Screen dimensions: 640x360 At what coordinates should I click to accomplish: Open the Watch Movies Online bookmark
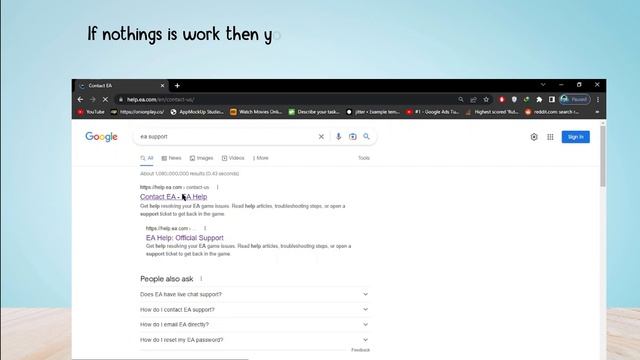coord(256,112)
